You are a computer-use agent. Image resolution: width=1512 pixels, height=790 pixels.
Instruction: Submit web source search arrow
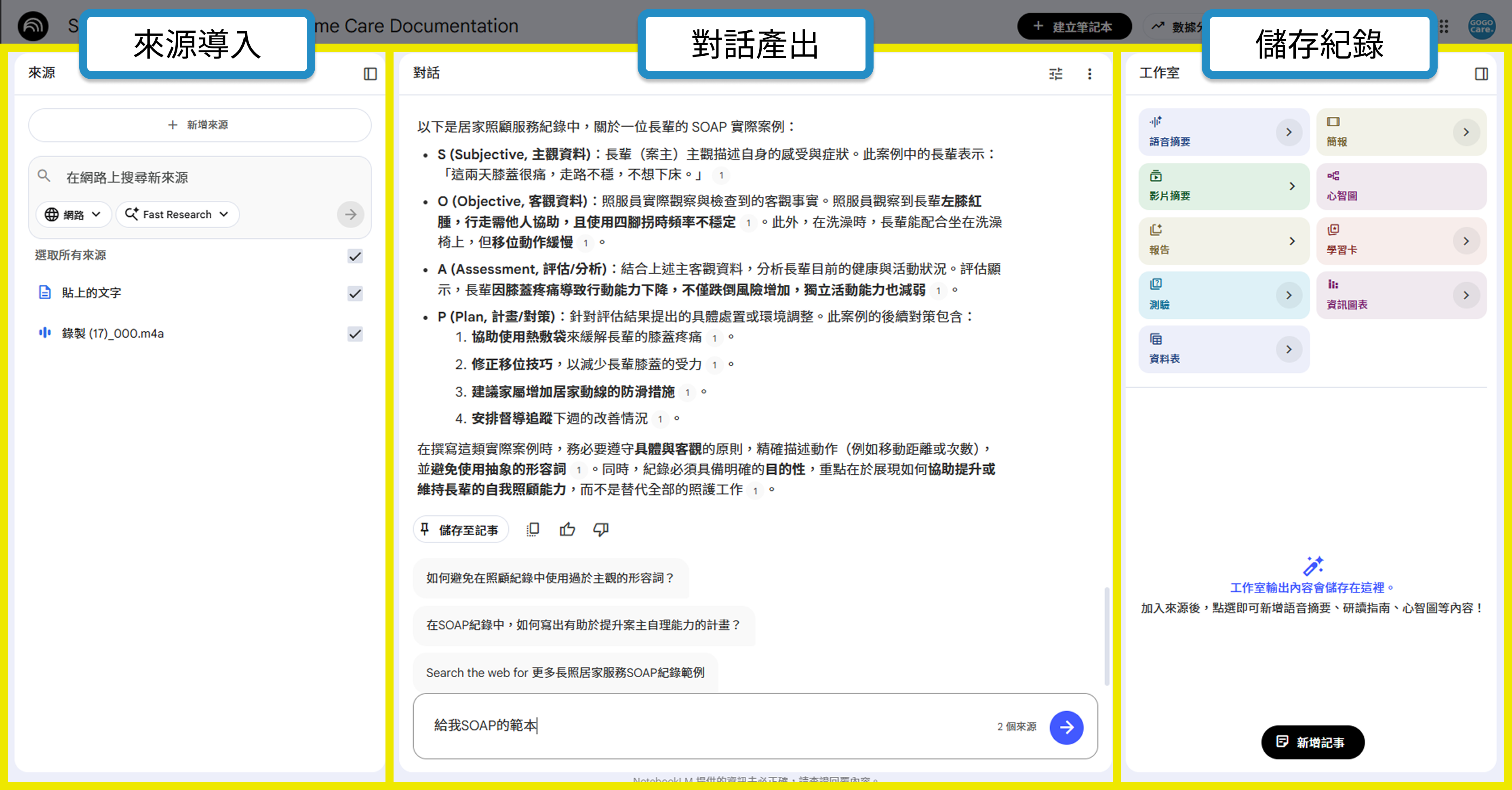tap(350, 214)
